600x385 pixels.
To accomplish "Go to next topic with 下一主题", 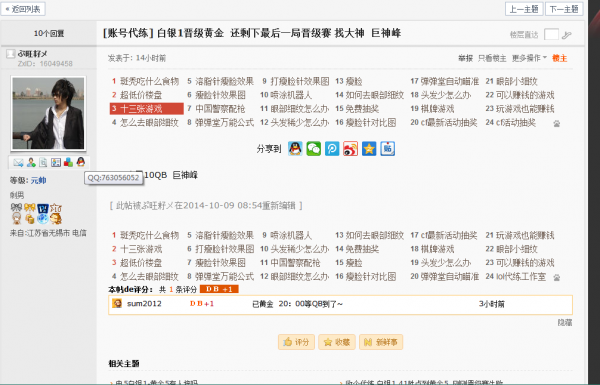I will pyautogui.click(x=564, y=9).
